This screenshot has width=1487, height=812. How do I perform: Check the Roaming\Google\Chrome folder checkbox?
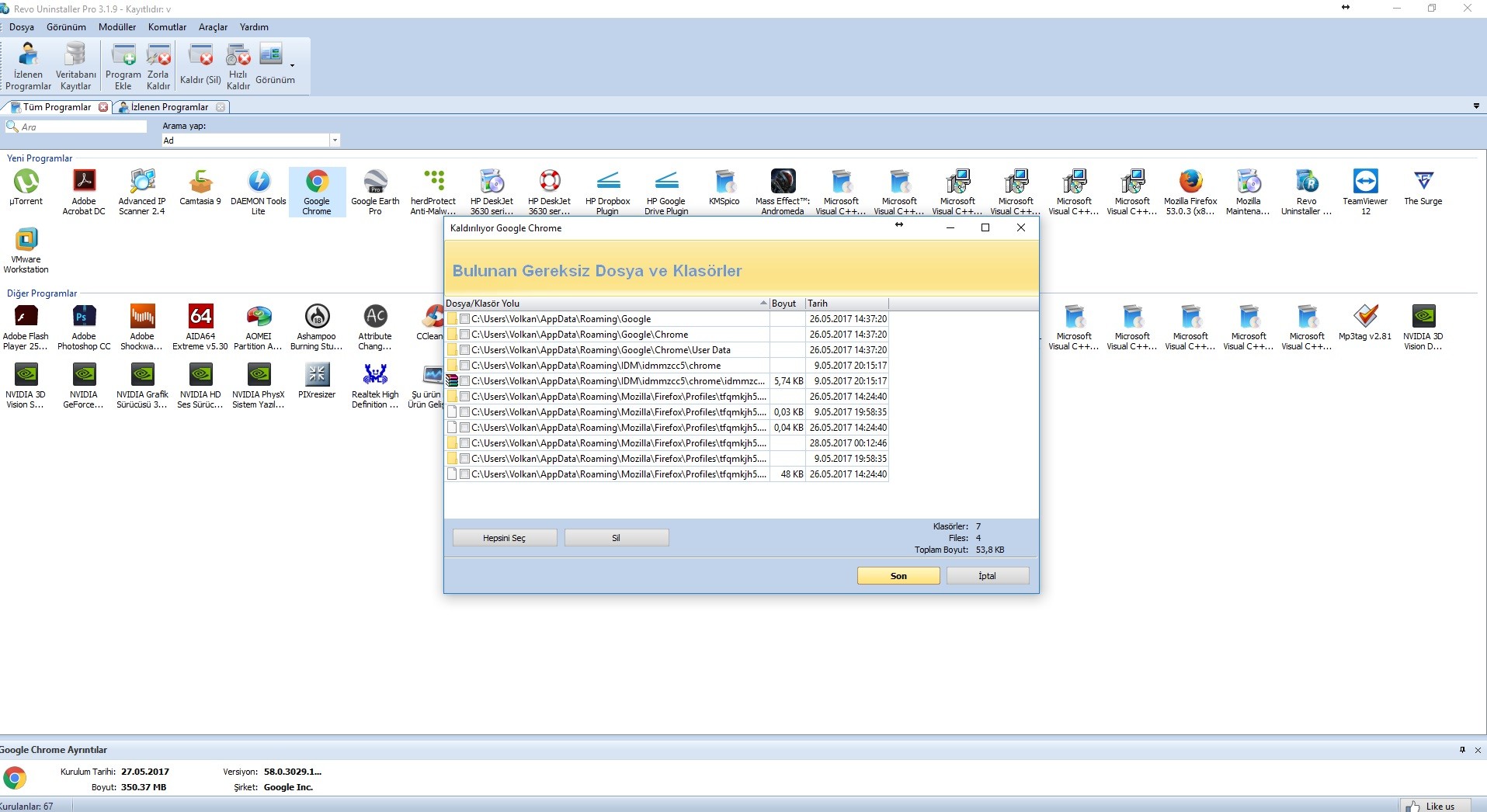click(464, 335)
